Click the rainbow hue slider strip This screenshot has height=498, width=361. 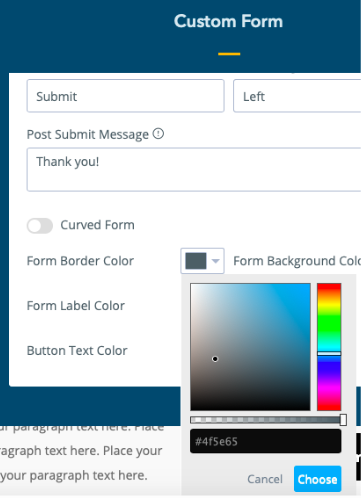(x=329, y=347)
